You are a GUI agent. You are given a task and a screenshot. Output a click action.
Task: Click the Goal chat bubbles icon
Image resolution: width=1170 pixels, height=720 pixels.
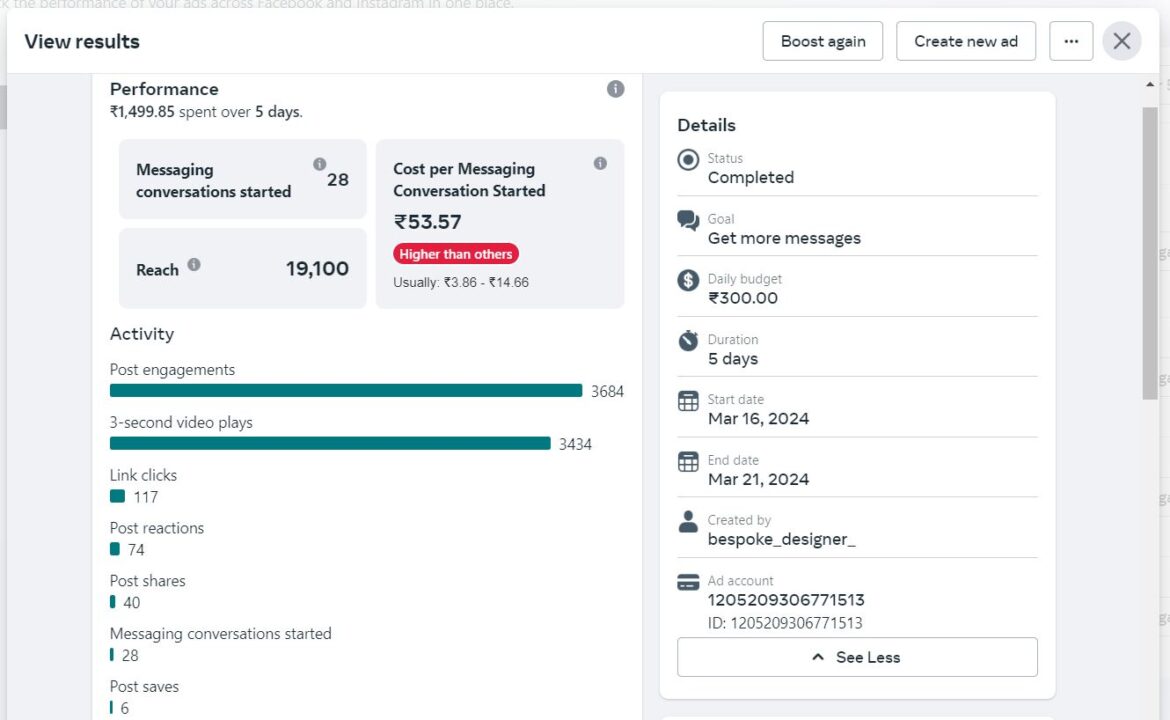tap(688, 220)
